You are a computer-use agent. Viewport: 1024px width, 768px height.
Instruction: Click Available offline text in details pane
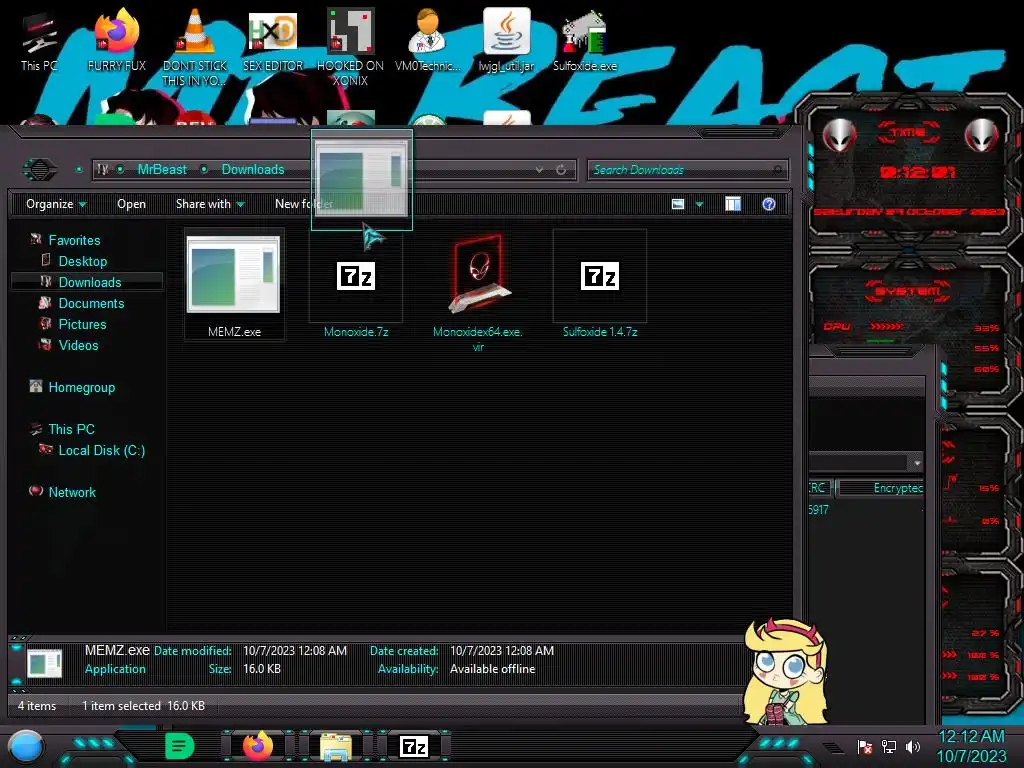[492, 669]
